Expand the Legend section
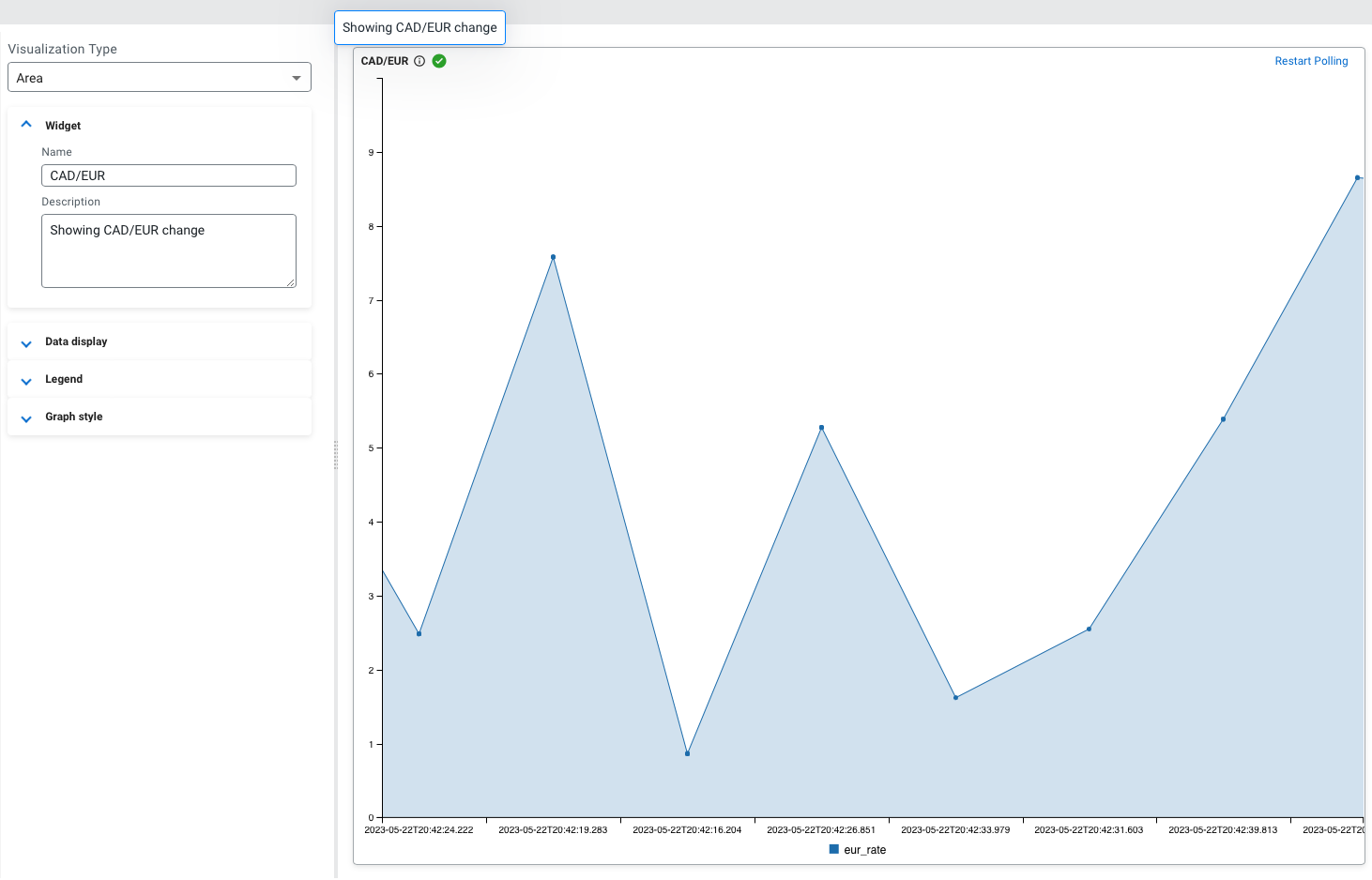Image resolution: width=1372 pixels, height=880 pixels. (26, 380)
